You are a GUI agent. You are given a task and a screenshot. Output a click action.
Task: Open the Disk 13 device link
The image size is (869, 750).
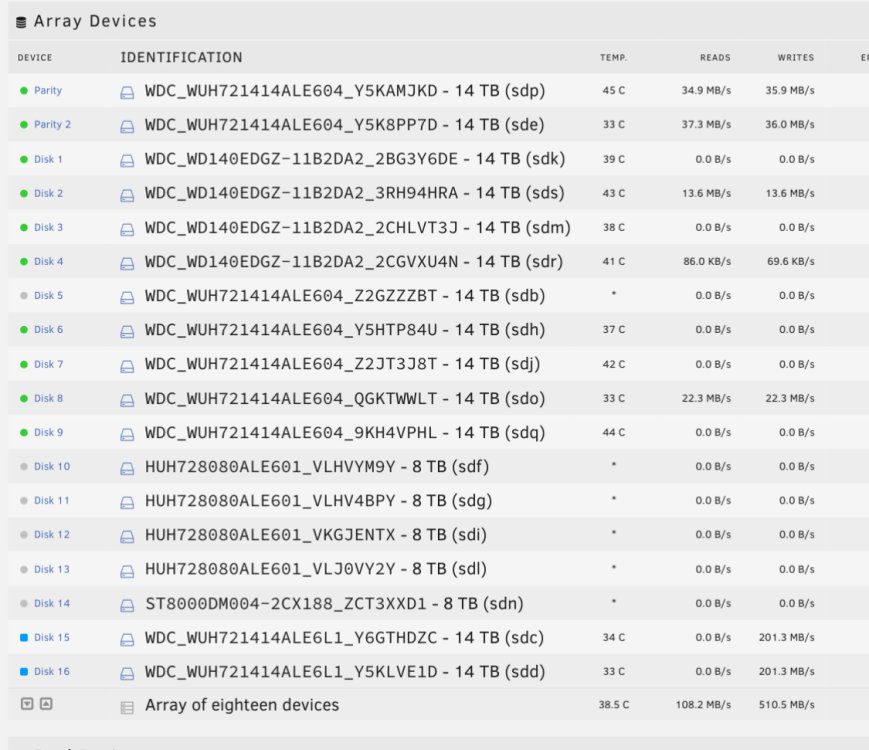coord(52,569)
